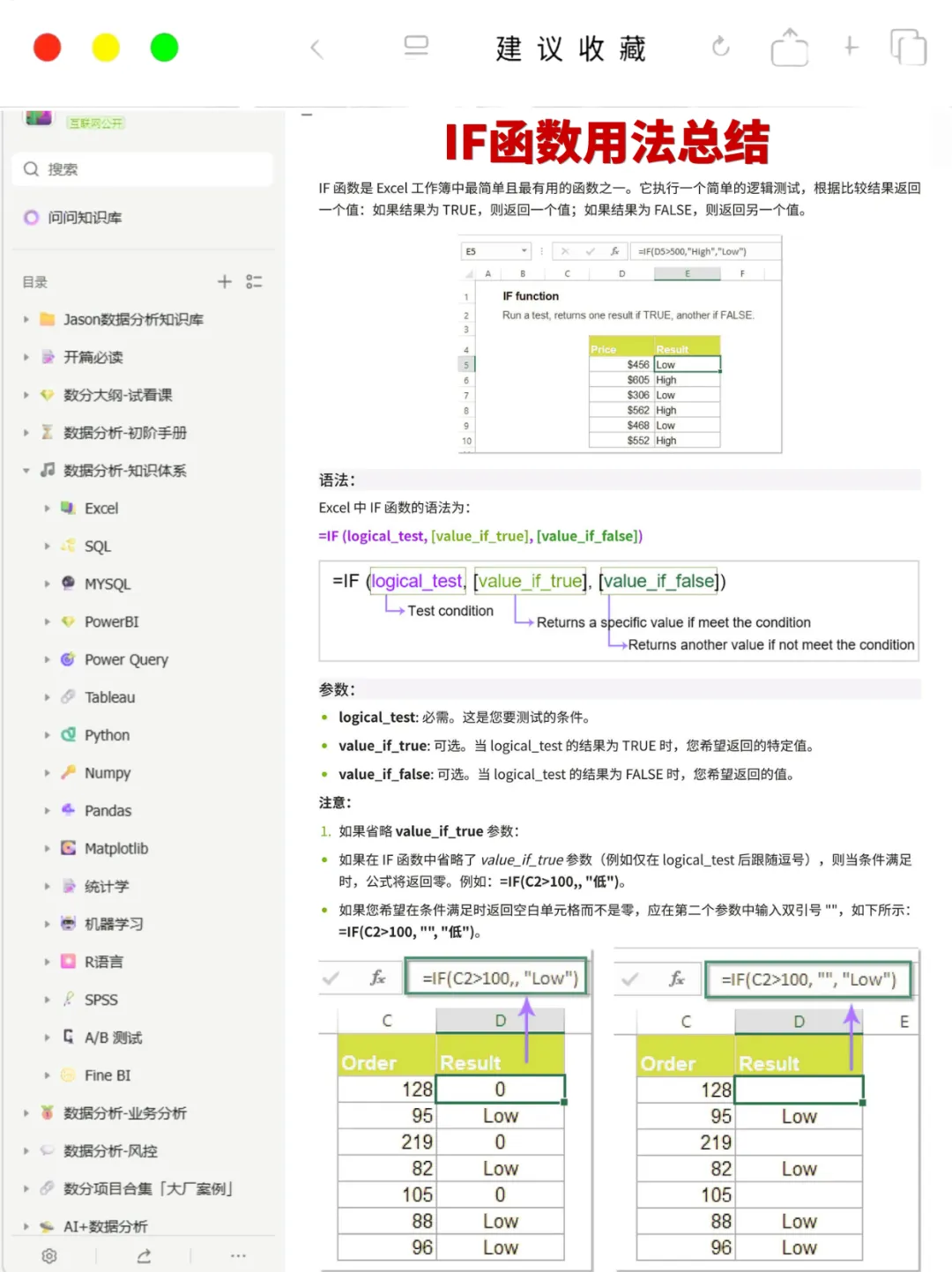Expand 数据分析-初阶手册
The height and width of the screenshot is (1272, 952).
click(26, 433)
